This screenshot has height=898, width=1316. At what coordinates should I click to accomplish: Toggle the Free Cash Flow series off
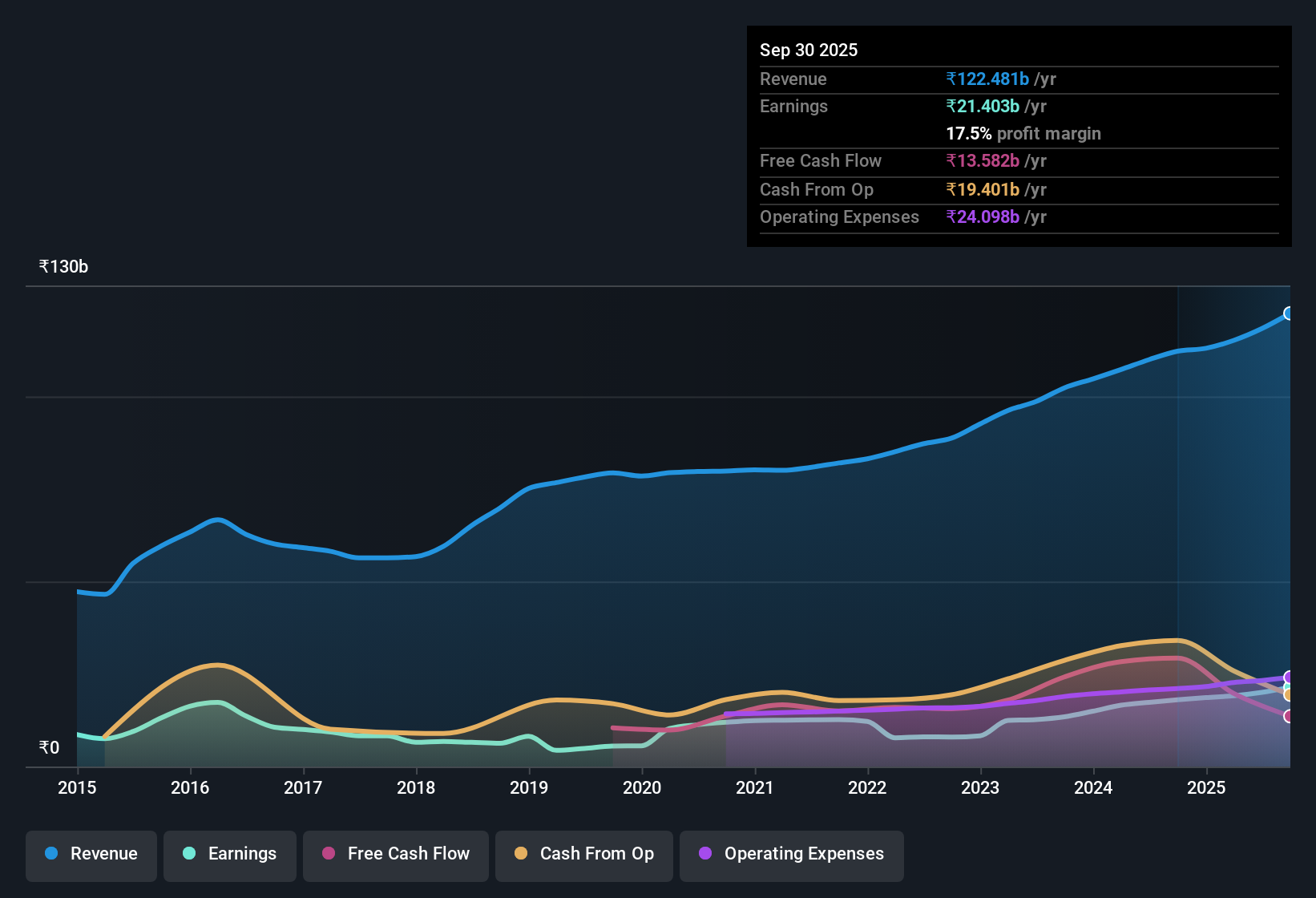pos(395,854)
